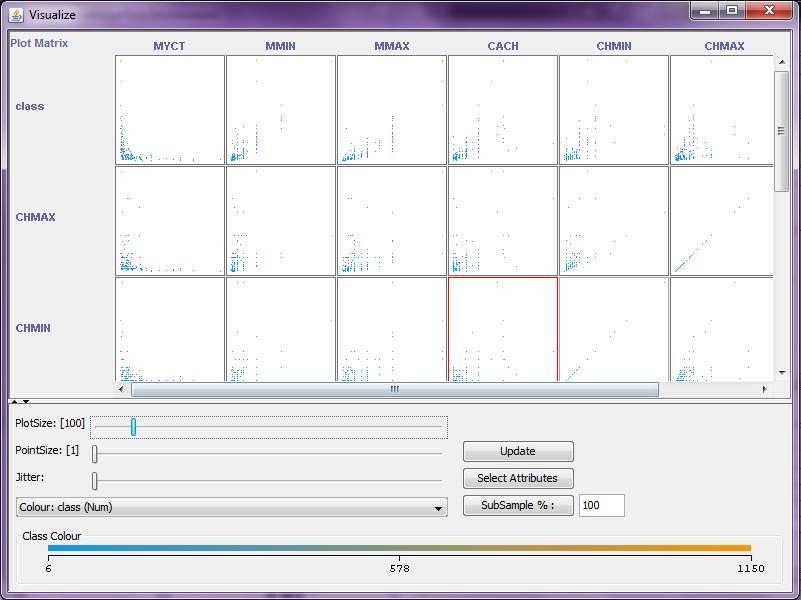Screen dimensions: 801x600
Task: Click the 1150 maximum value on colour scale
Action: click(751, 568)
